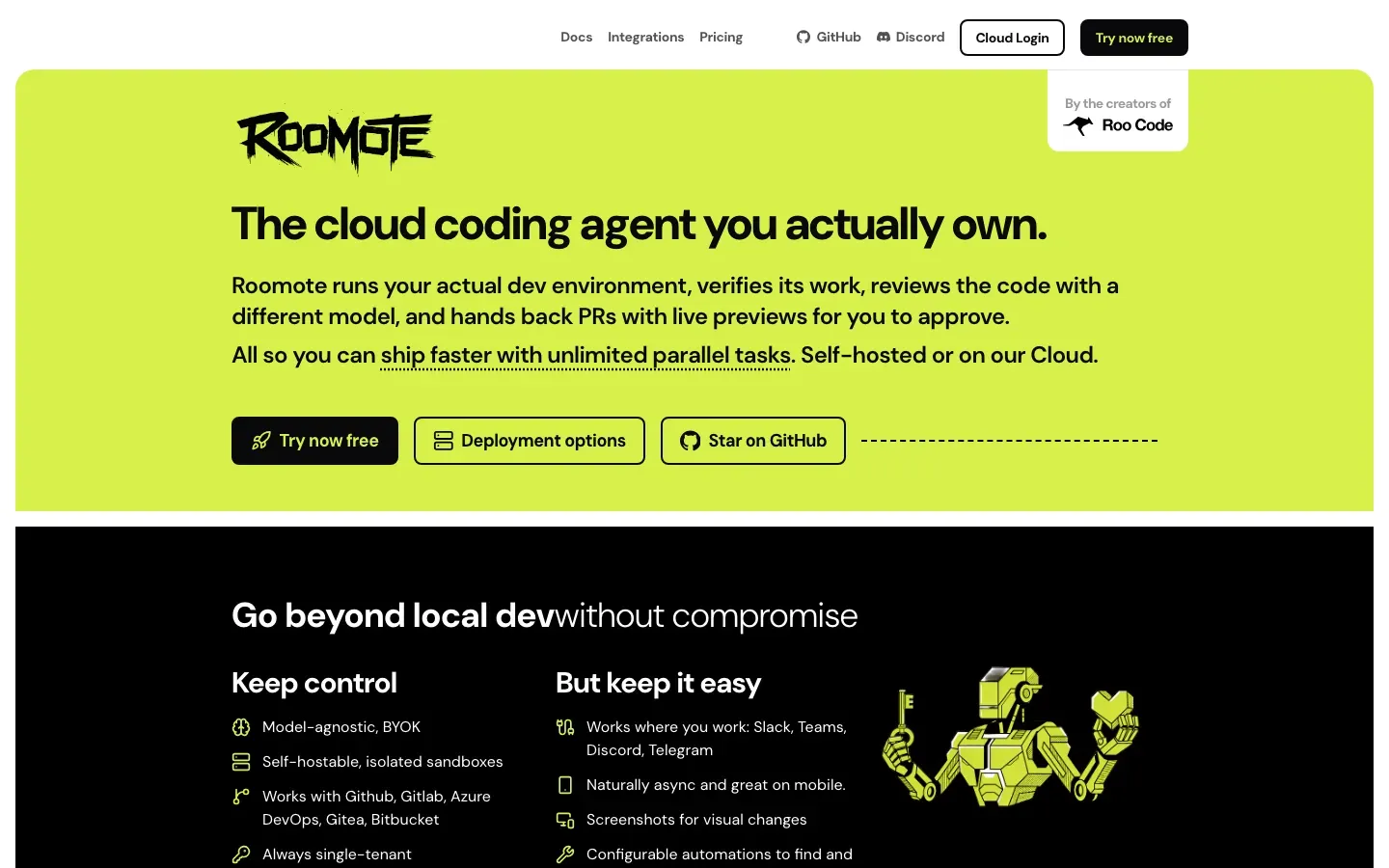Screen dimensions: 1389x868
Task: Click the screen icon beside Screenshots for visual changes
Action: pos(565,820)
